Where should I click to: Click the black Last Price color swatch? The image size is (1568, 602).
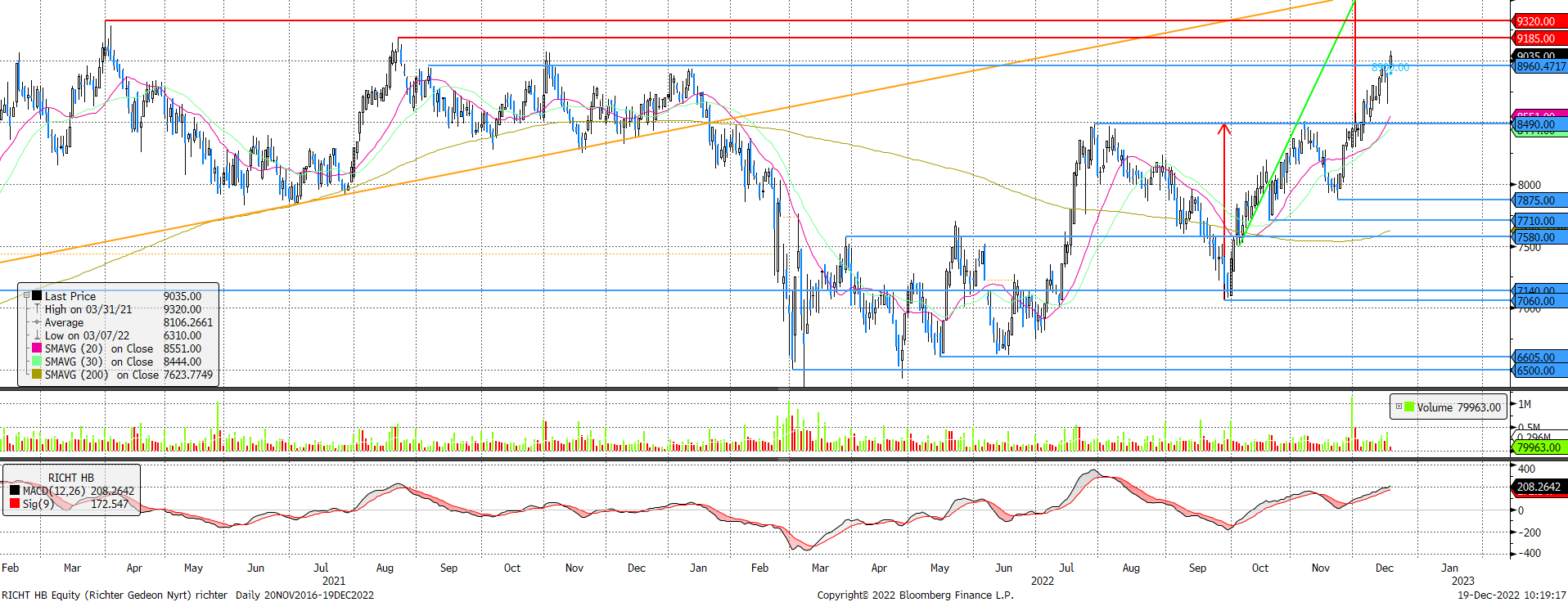coord(37,296)
